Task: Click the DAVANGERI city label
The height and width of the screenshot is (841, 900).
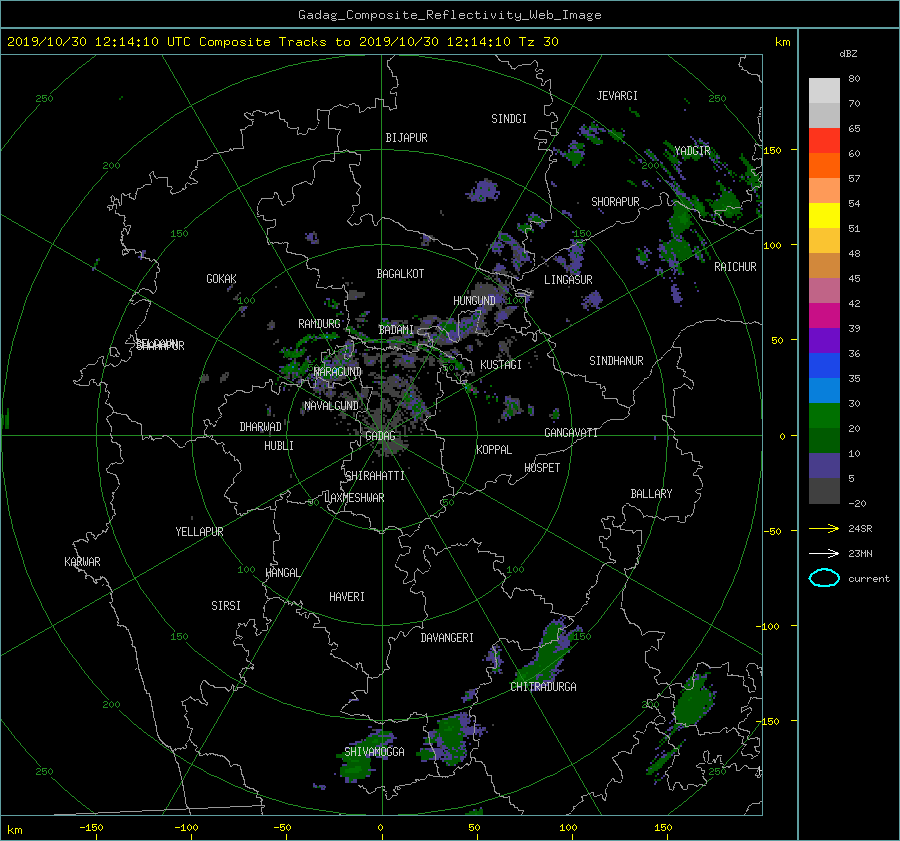Action: (447, 638)
